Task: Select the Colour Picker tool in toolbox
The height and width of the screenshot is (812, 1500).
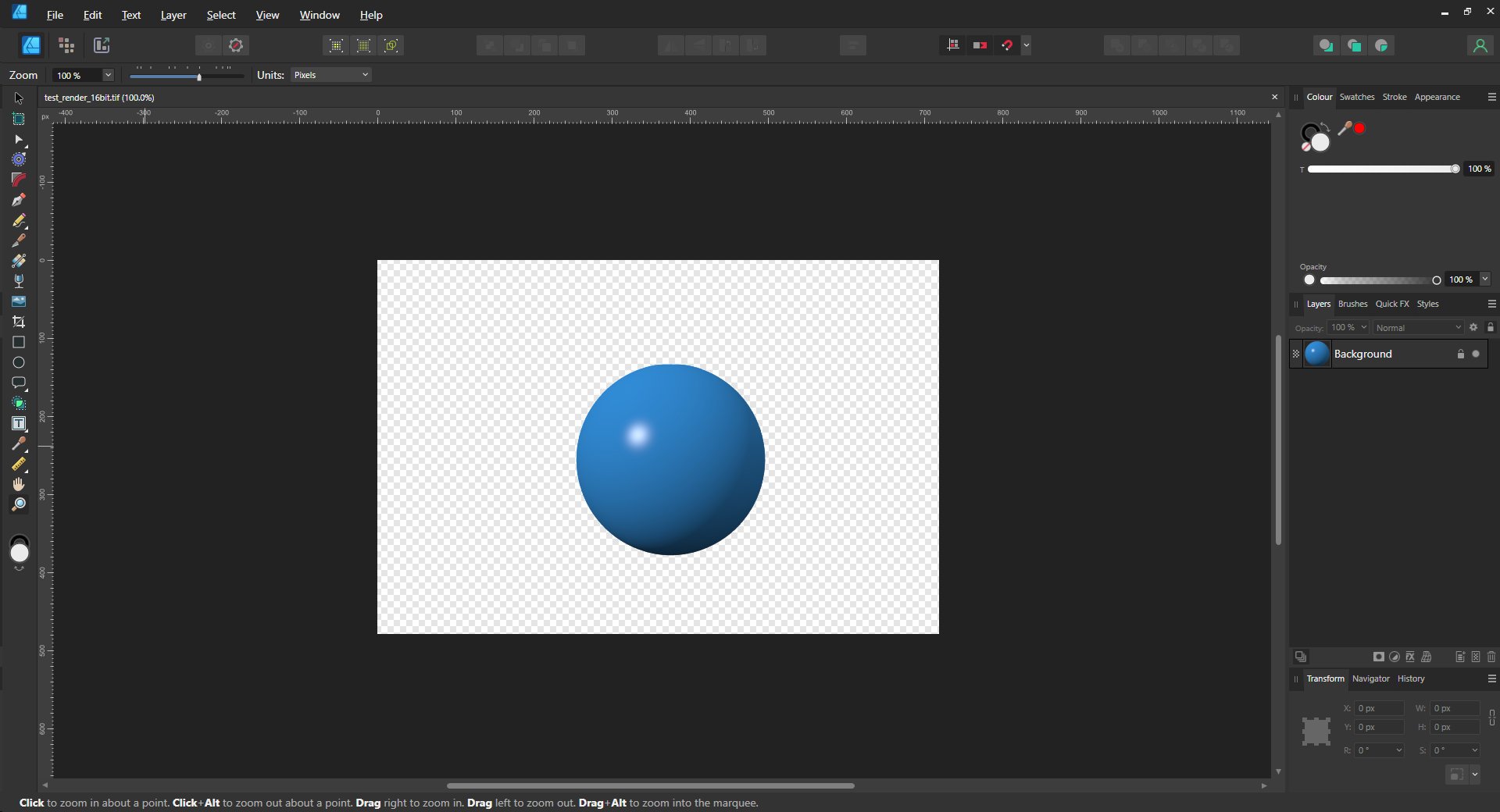Action: [x=19, y=443]
